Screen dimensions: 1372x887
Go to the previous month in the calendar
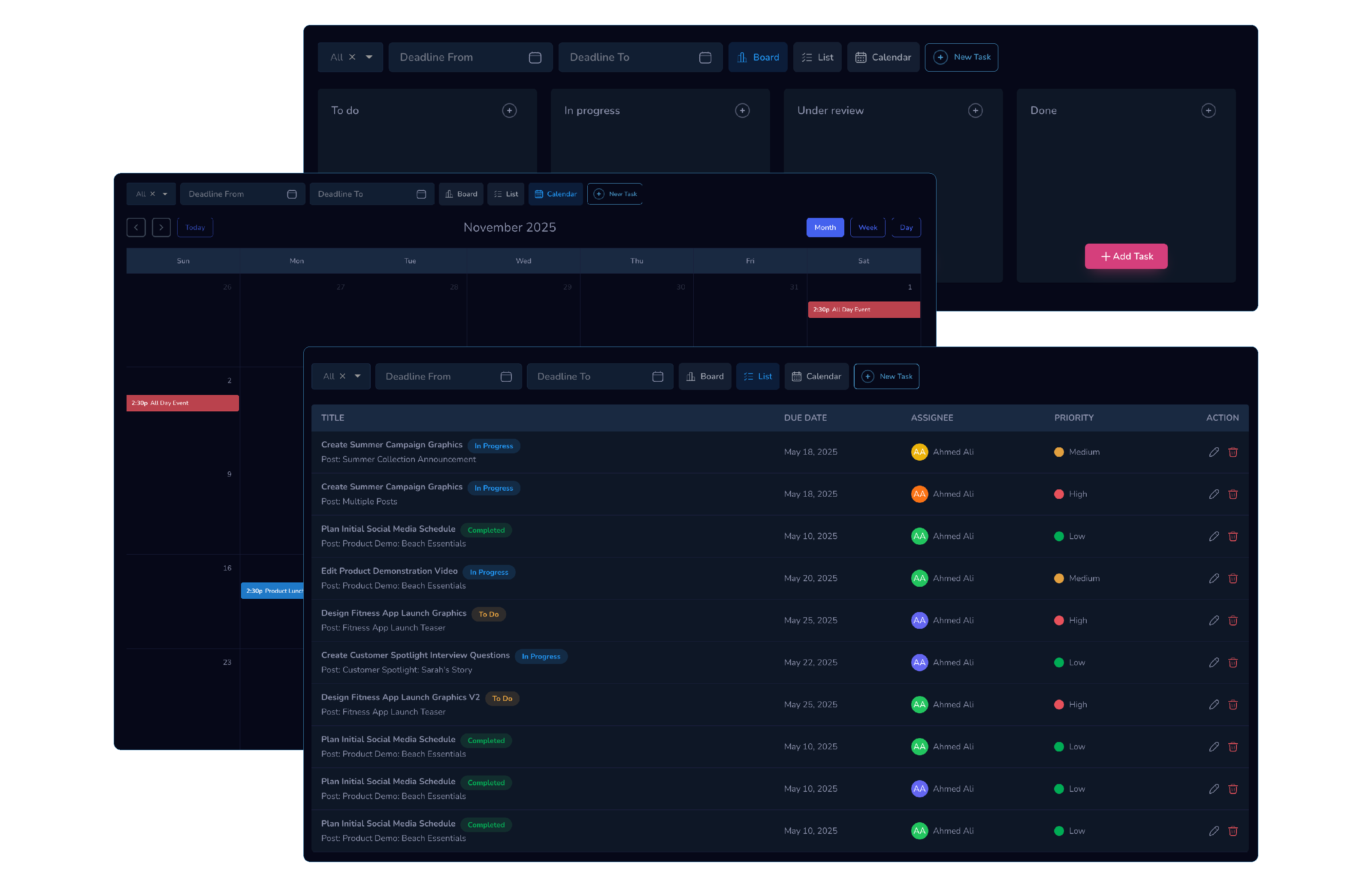point(136,227)
